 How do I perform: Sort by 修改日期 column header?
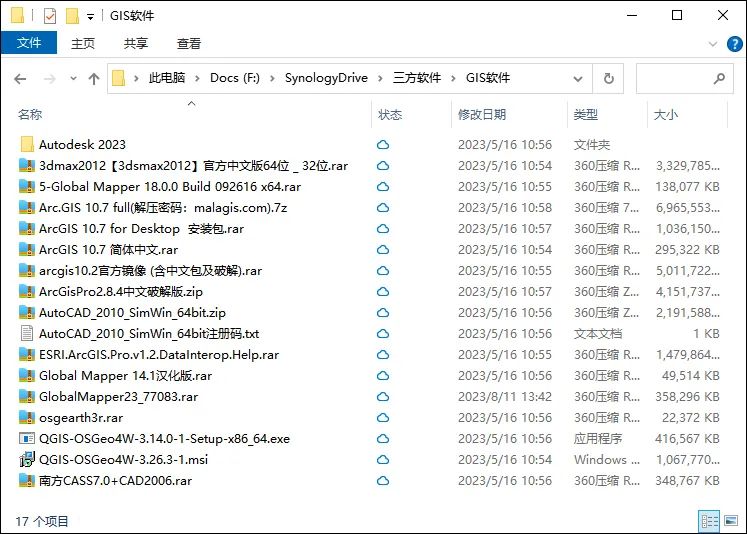(x=509, y=114)
